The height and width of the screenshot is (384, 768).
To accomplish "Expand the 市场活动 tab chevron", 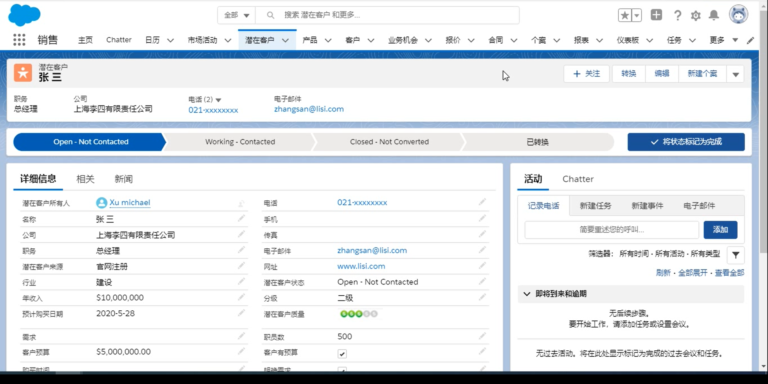I will point(228,41).
